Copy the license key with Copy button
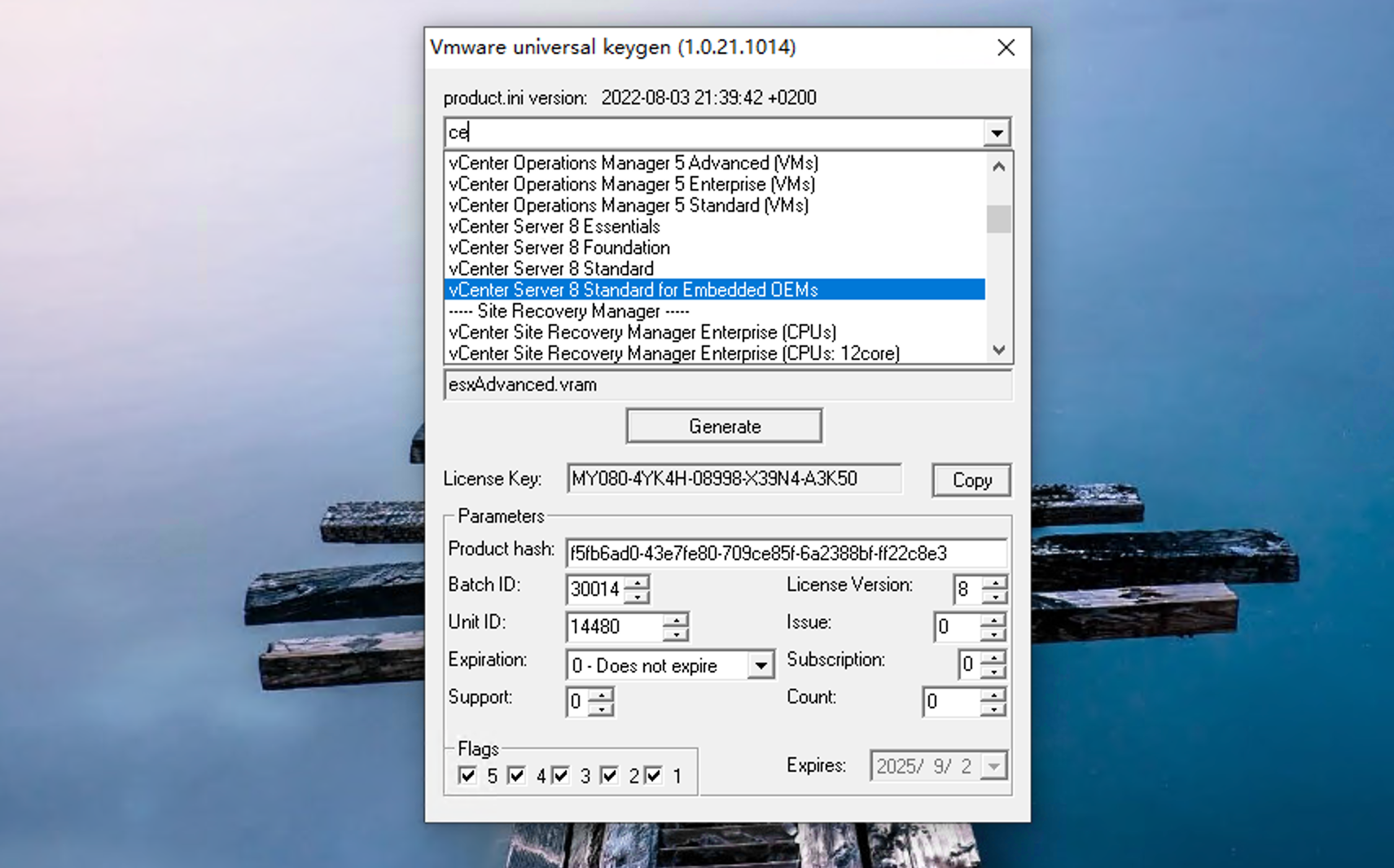 point(971,480)
